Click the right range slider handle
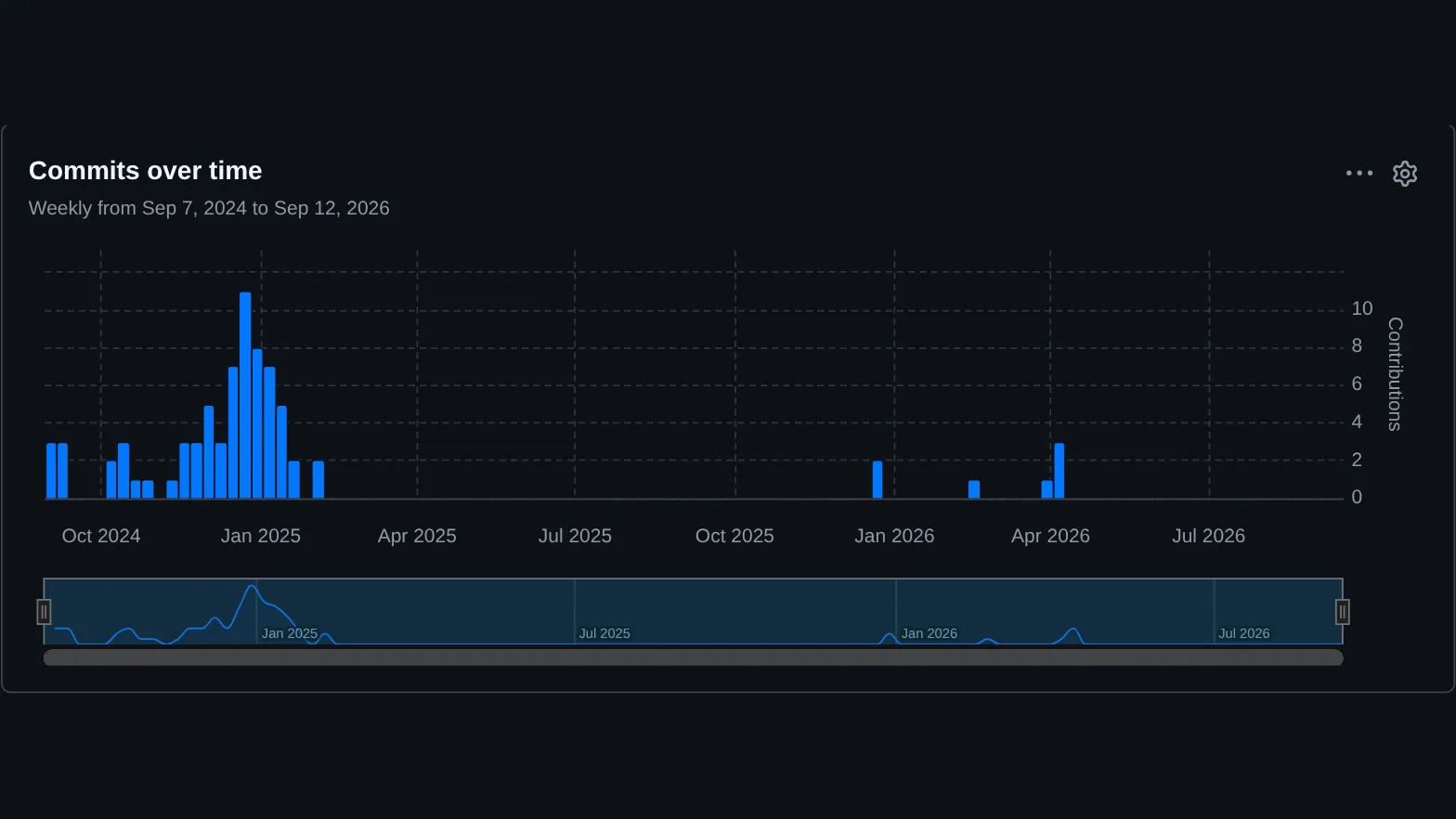This screenshot has height=819, width=1456. (x=1343, y=612)
